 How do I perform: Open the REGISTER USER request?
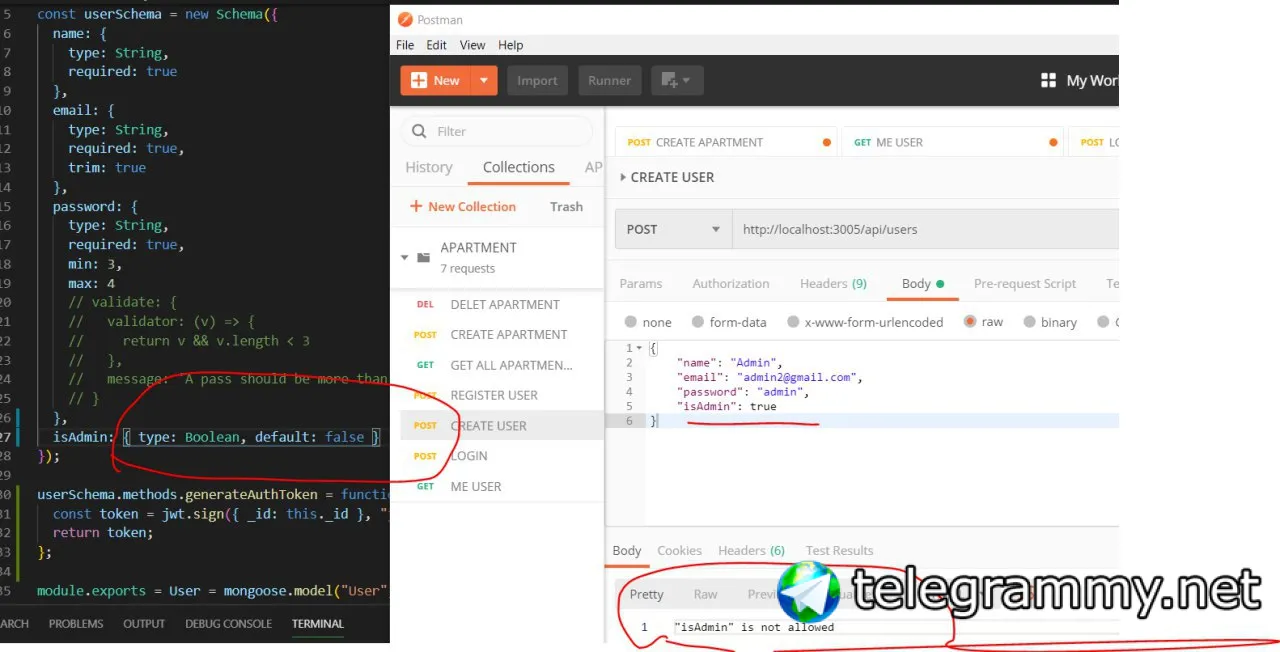tap(502, 395)
